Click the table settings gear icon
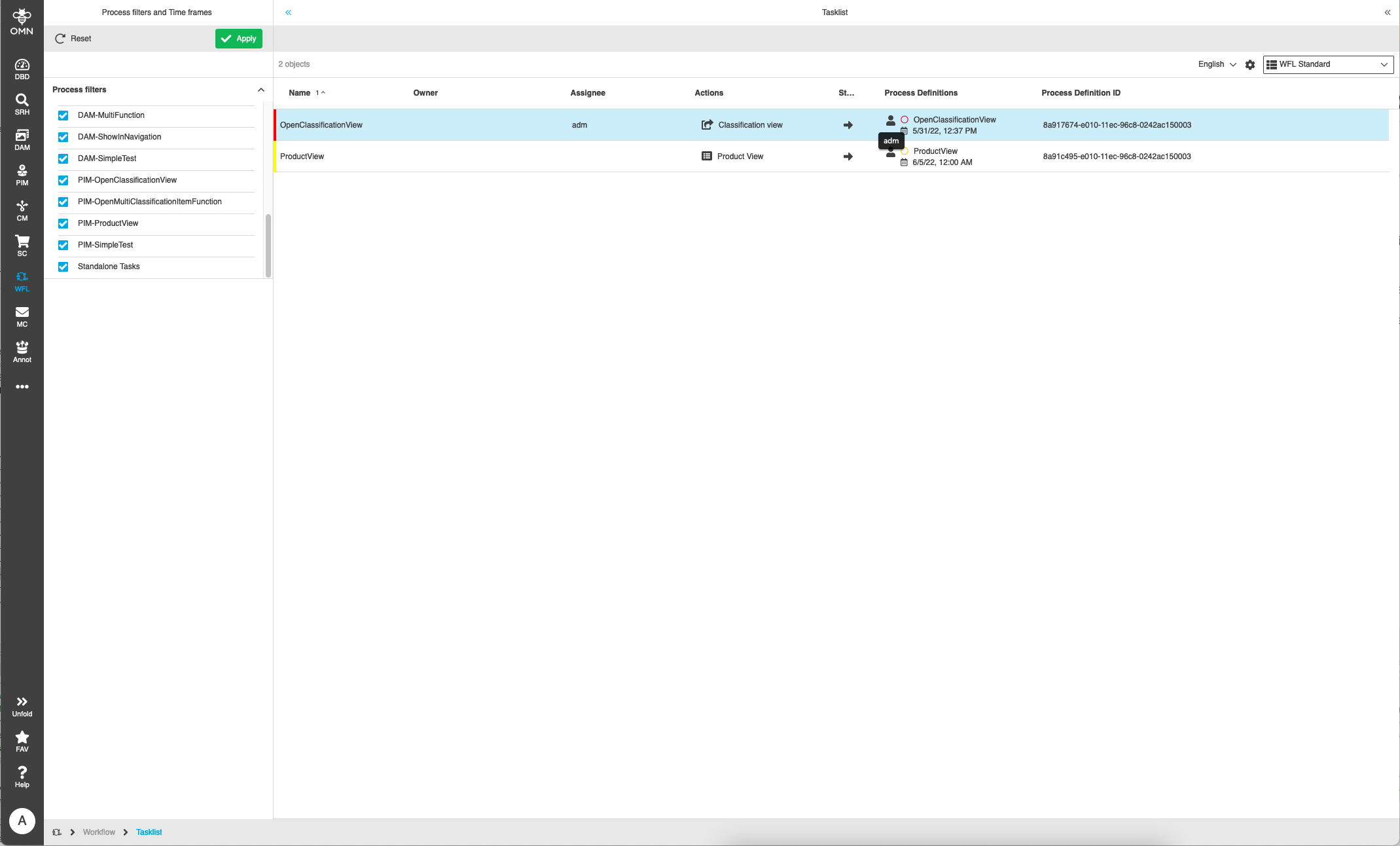The height and width of the screenshot is (846, 1400). pos(1250,64)
